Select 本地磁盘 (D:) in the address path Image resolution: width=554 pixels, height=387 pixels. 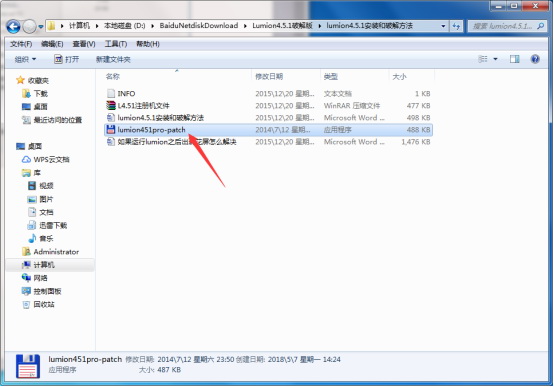[x=124, y=26]
